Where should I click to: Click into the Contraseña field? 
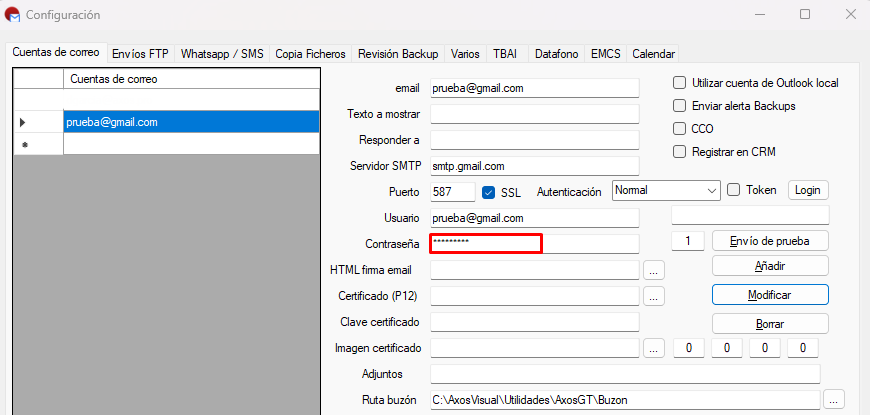pyautogui.click(x=535, y=244)
